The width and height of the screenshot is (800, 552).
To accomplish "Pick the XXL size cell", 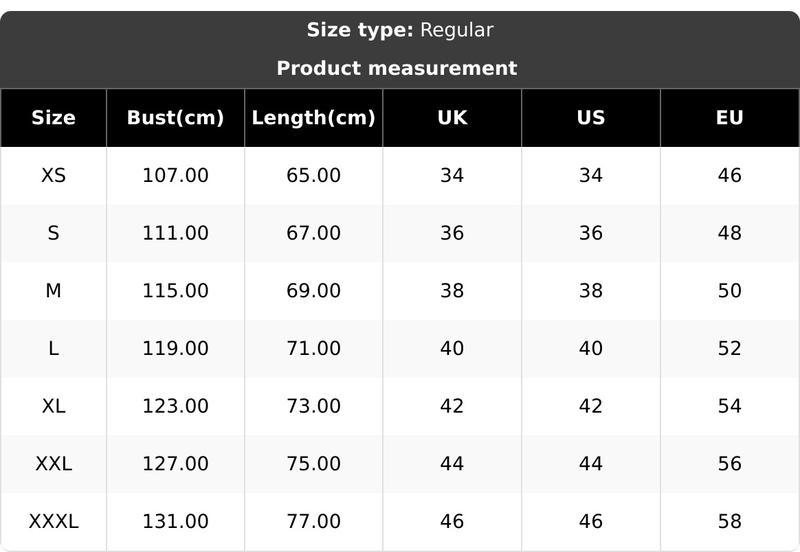I will (53, 464).
